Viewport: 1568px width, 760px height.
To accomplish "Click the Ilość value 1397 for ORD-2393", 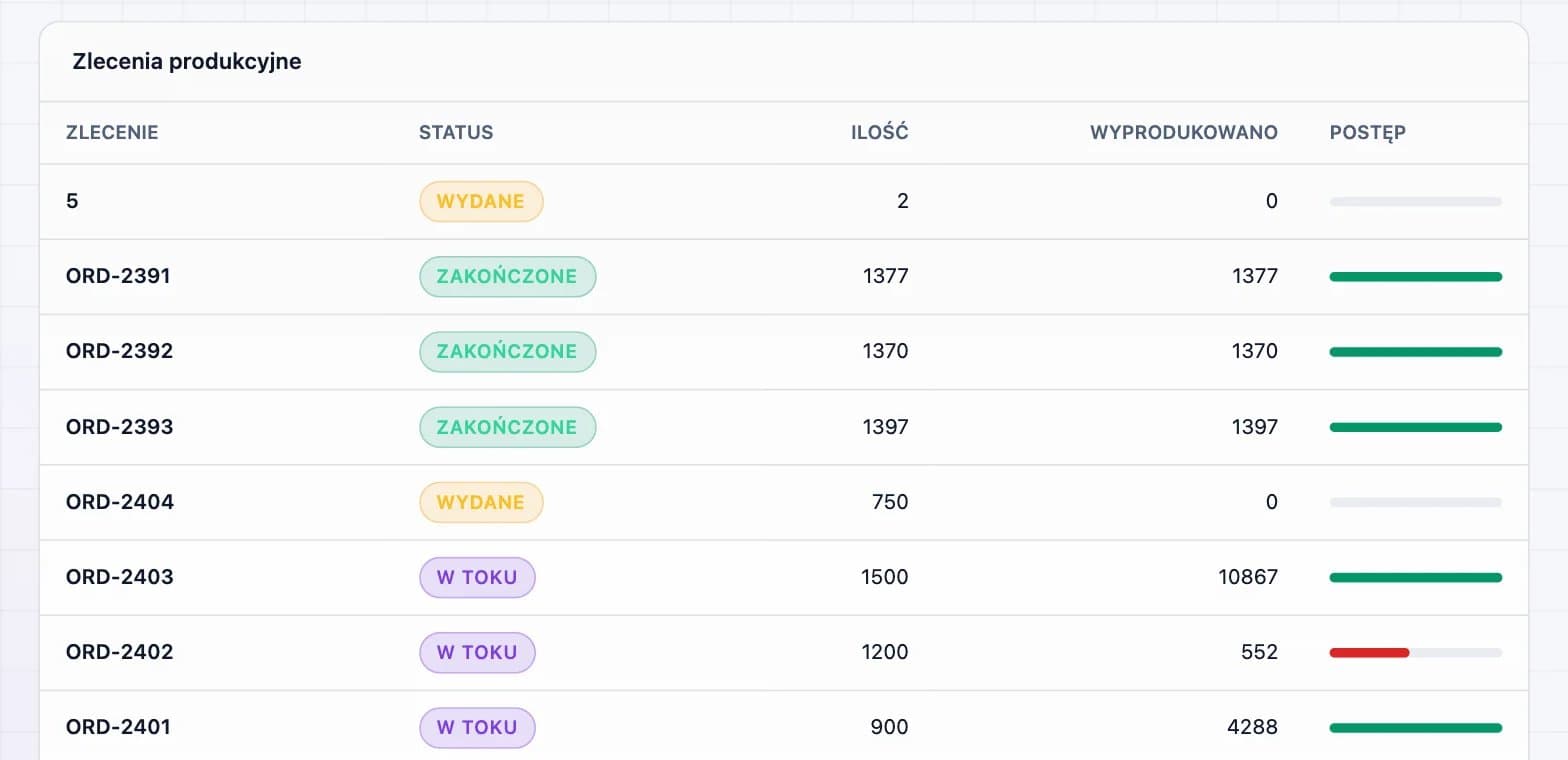I will [x=886, y=427].
